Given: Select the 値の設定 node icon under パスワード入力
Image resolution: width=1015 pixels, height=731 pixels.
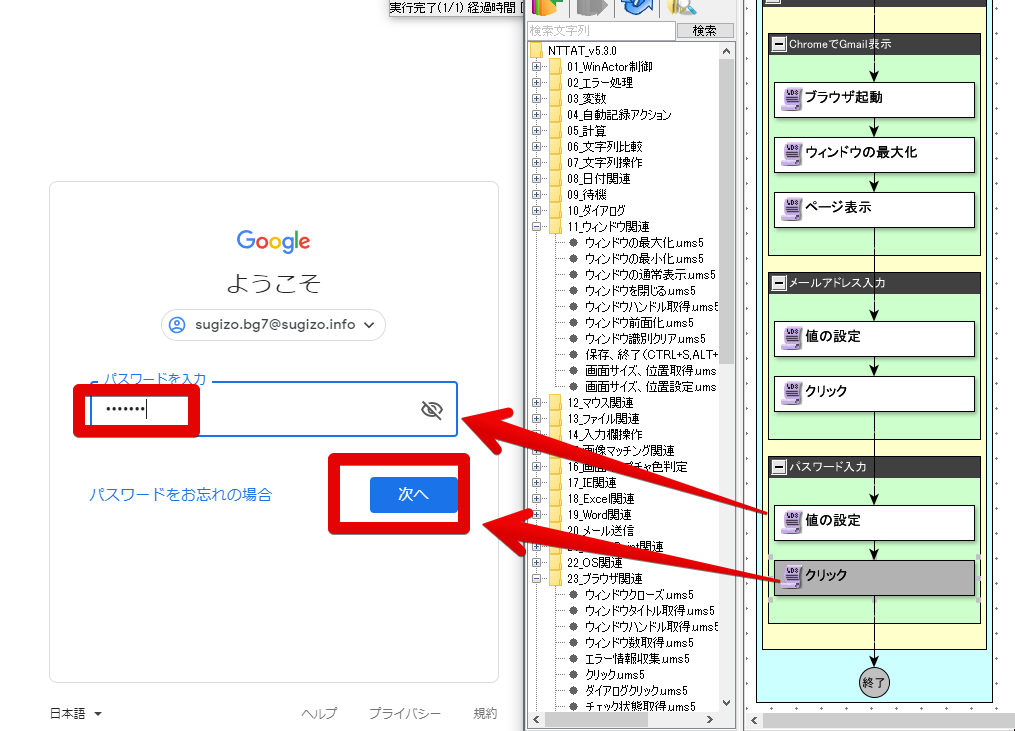Looking at the screenshot, I should pyautogui.click(x=792, y=521).
